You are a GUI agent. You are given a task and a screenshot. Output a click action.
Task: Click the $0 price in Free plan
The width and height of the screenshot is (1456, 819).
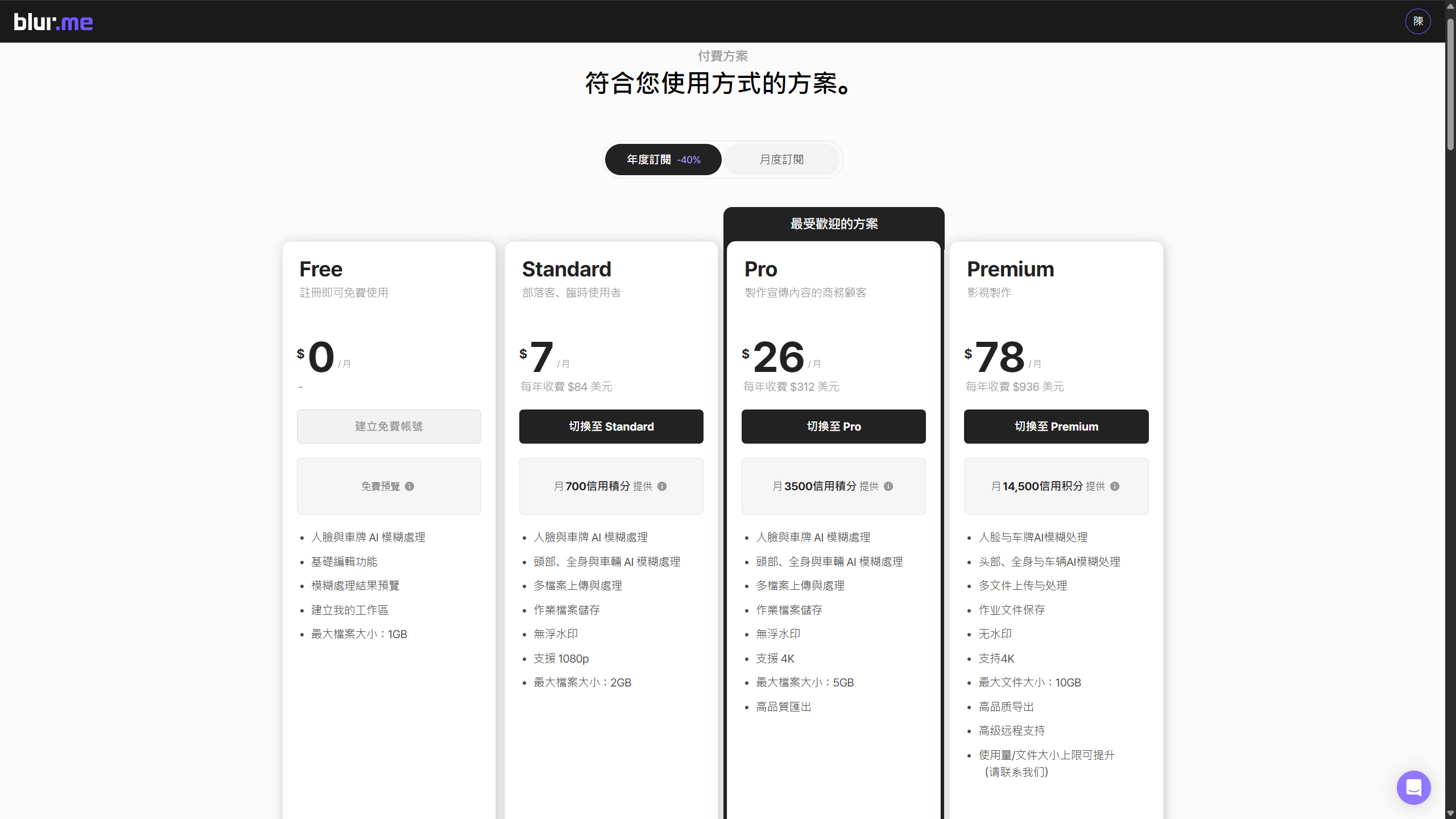316,357
